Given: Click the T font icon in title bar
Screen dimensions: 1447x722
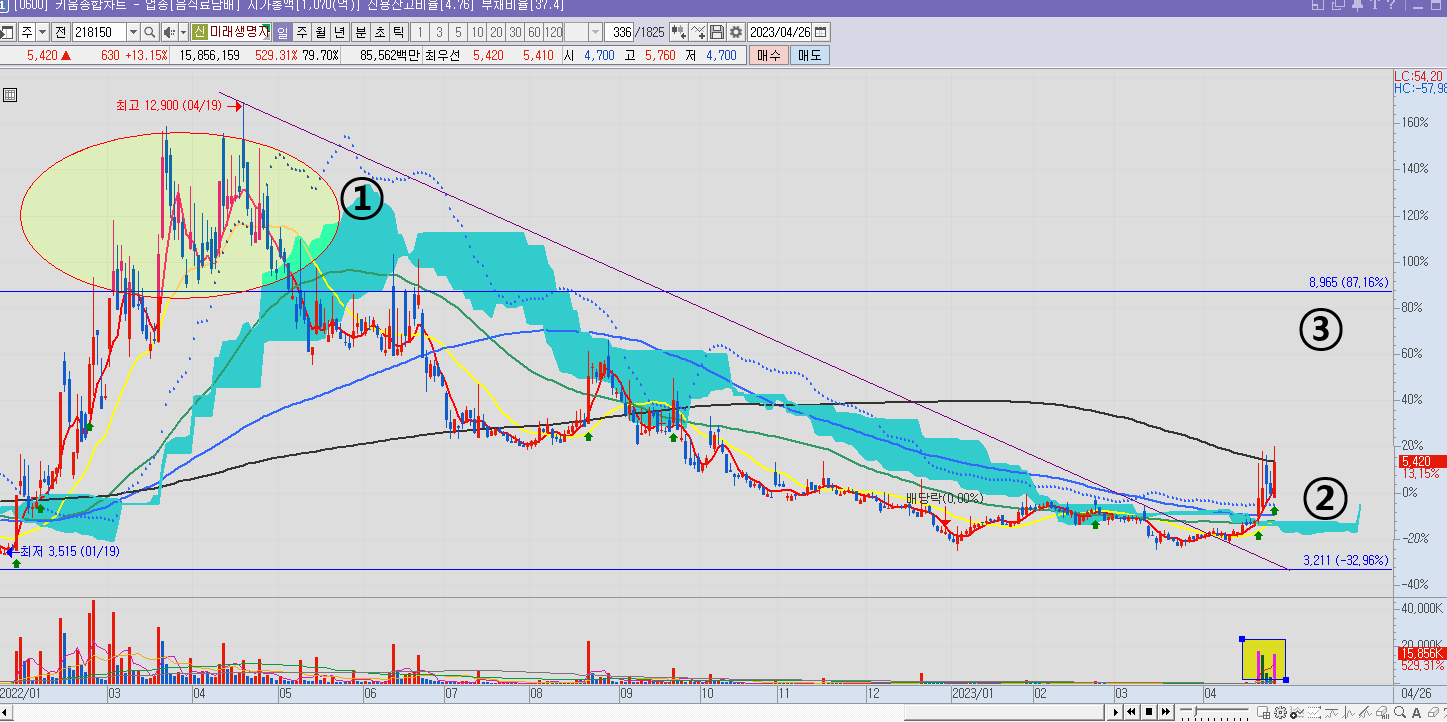Looking at the screenshot, I should 1374,5.
